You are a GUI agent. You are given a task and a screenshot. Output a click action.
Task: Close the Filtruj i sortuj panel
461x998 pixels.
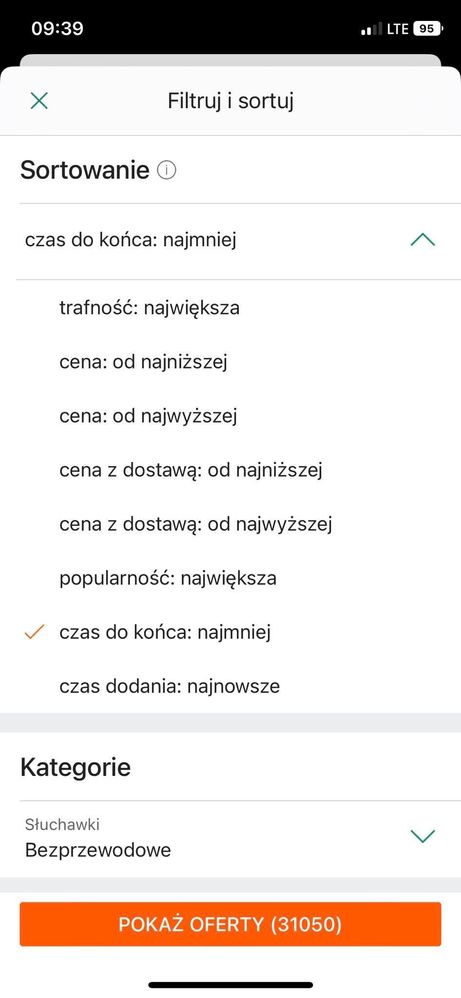[x=39, y=101]
